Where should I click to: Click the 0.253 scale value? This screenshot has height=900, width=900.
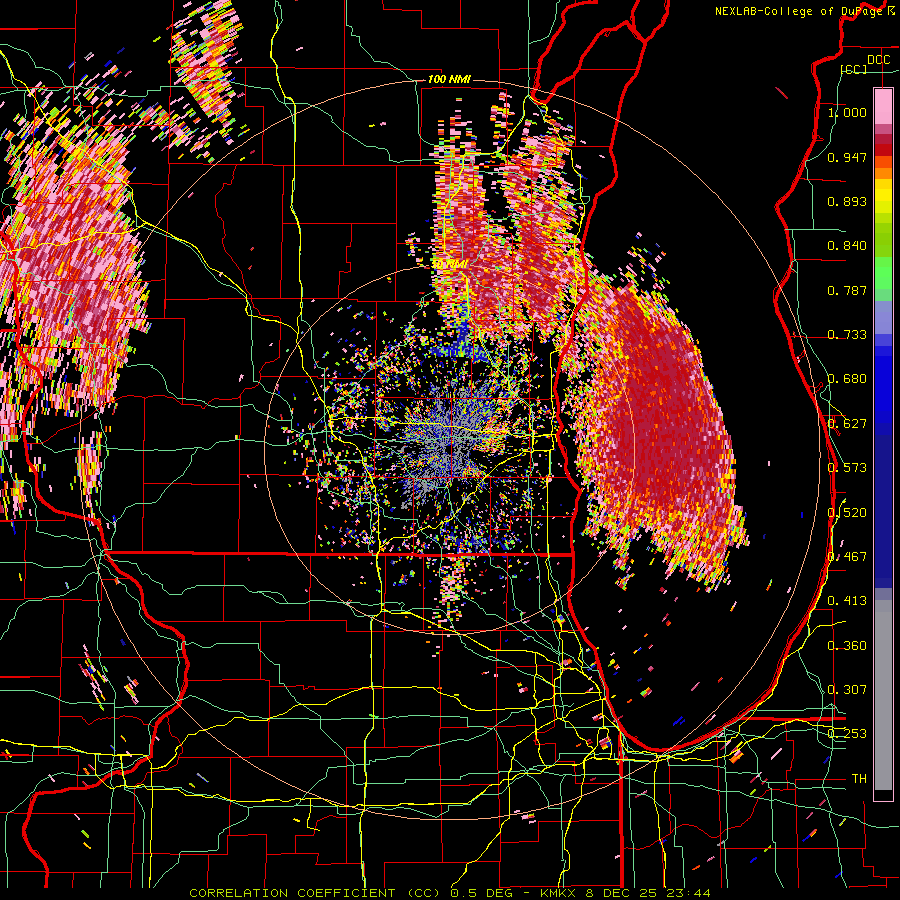[x=847, y=734]
